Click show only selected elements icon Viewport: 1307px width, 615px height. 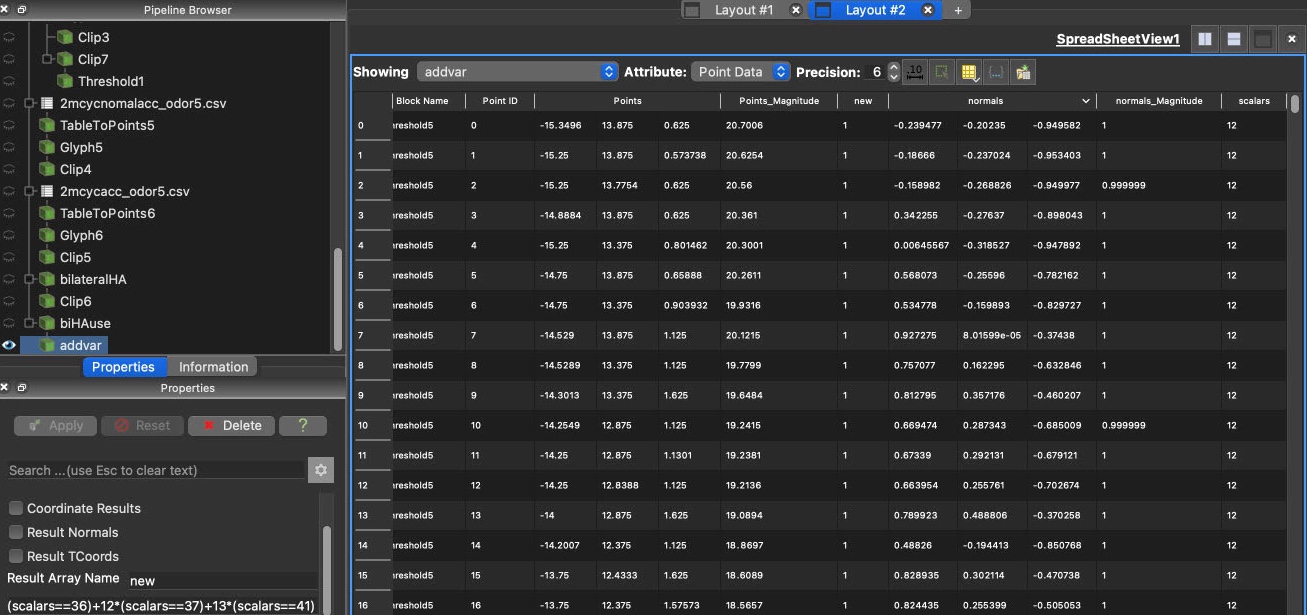tap(941, 72)
